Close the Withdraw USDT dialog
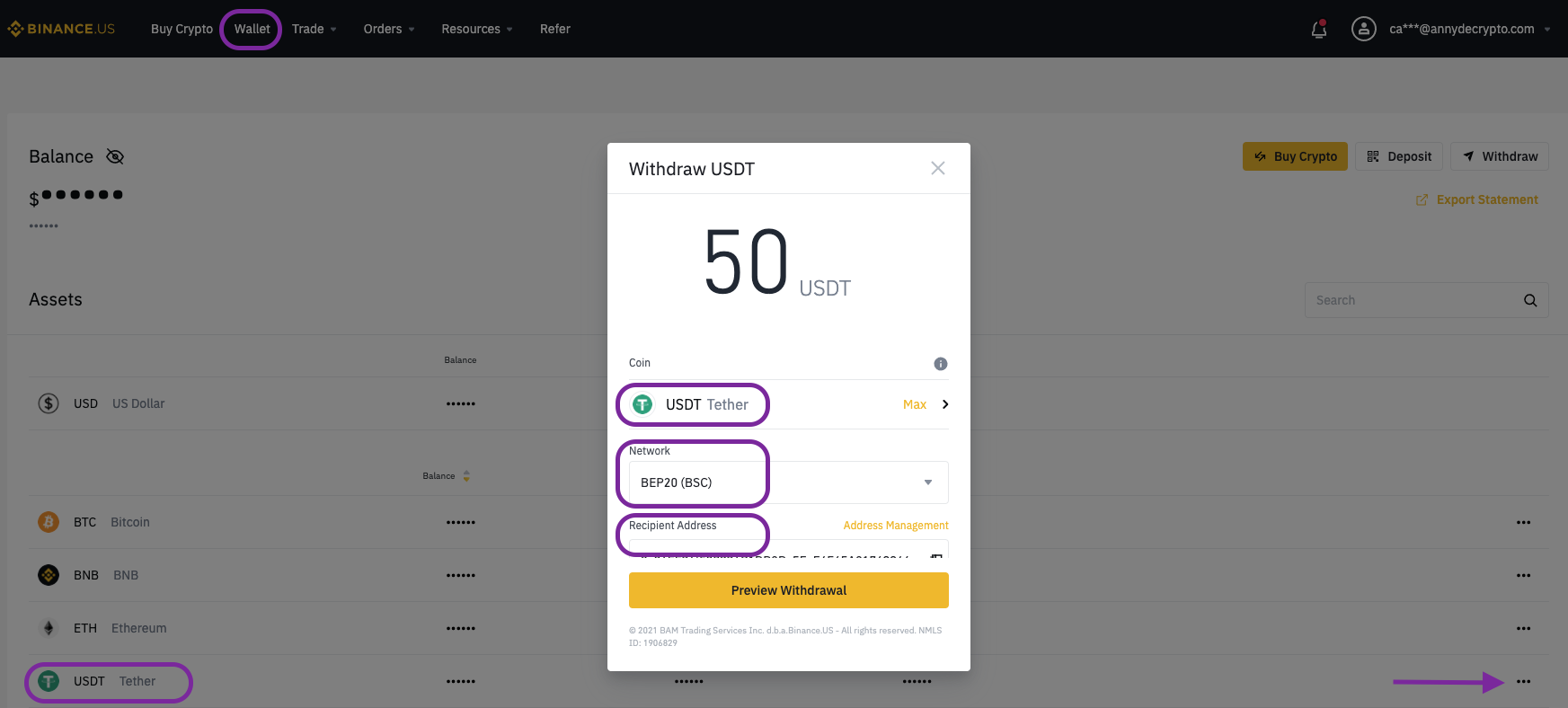Screen dimensions: 1568x708 coord(938,168)
